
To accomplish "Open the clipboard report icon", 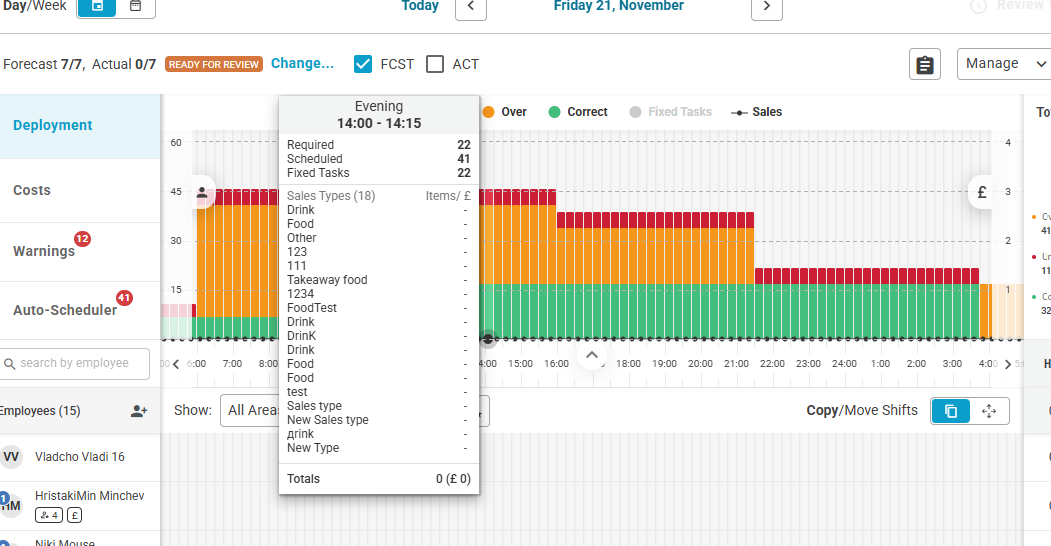I will click(x=925, y=64).
